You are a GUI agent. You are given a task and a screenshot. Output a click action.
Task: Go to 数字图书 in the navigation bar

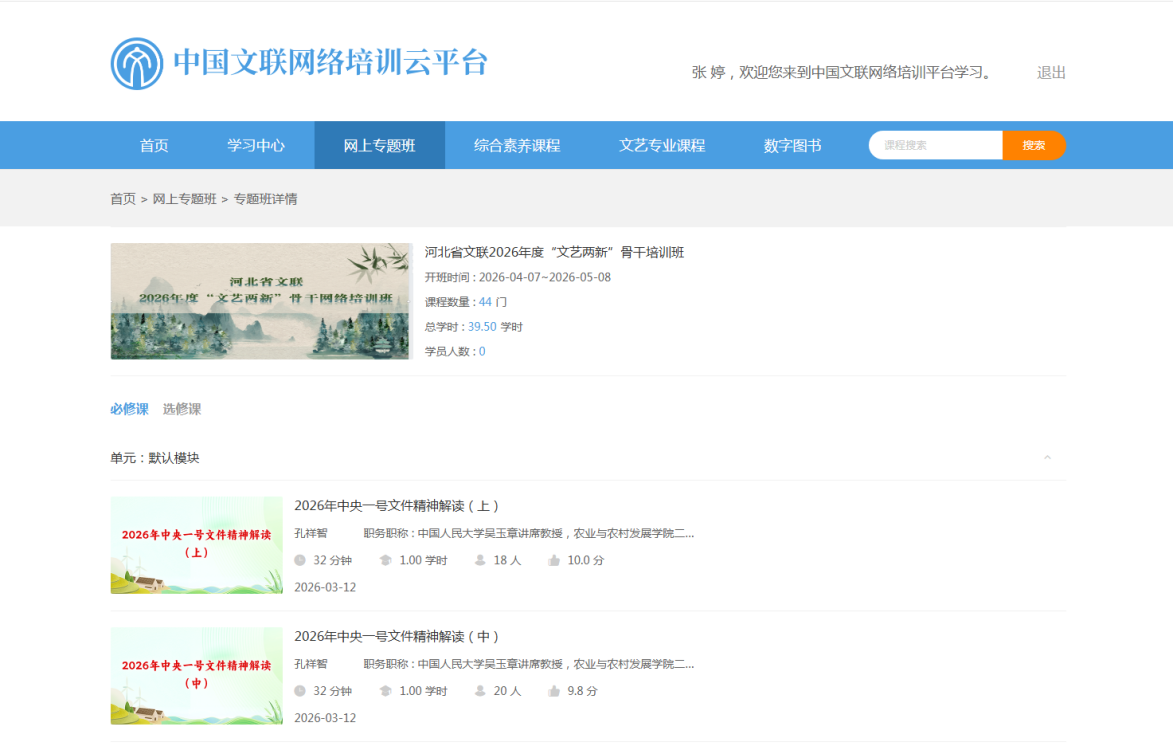click(x=792, y=146)
